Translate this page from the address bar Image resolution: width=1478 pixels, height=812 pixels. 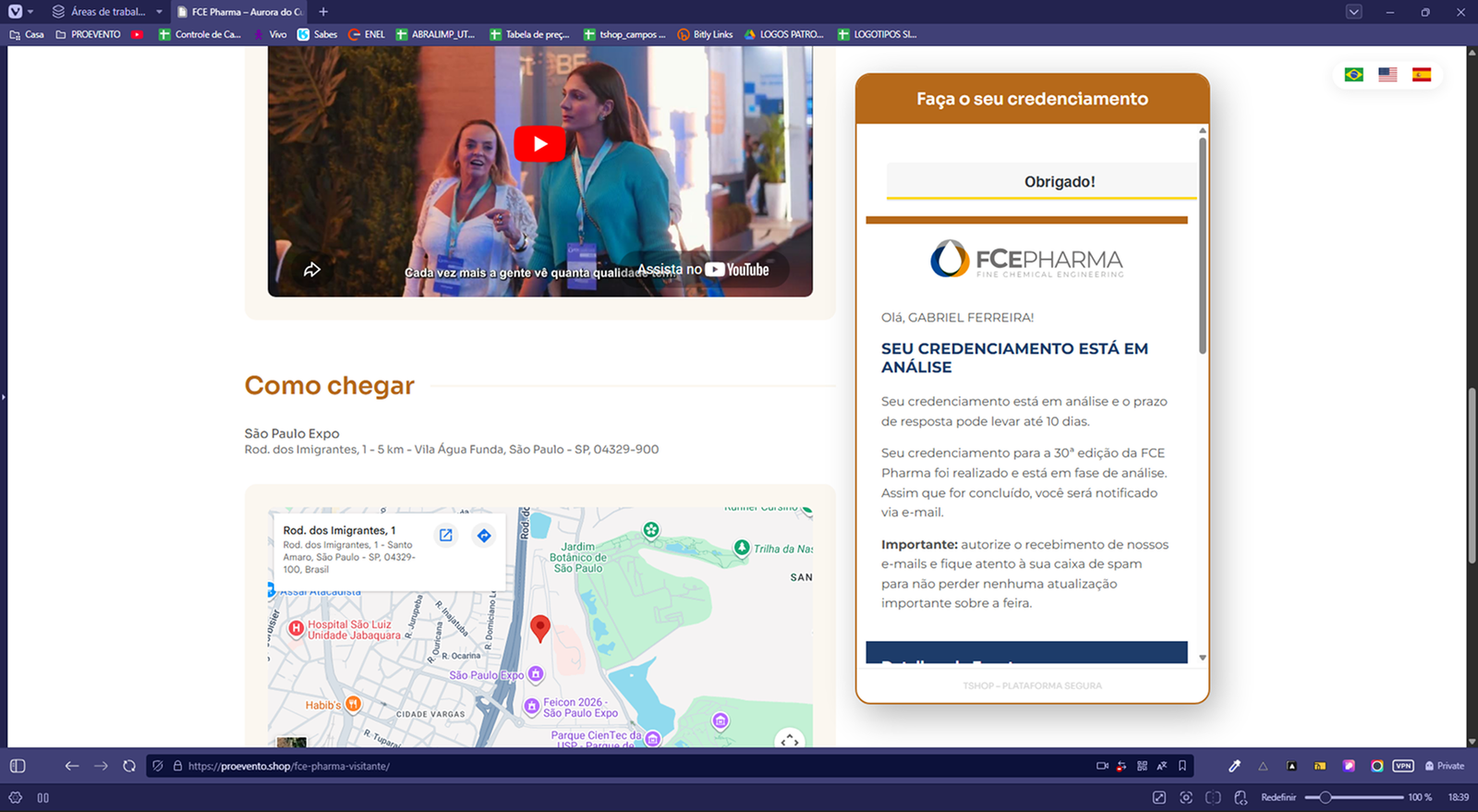click(1162, 766)
